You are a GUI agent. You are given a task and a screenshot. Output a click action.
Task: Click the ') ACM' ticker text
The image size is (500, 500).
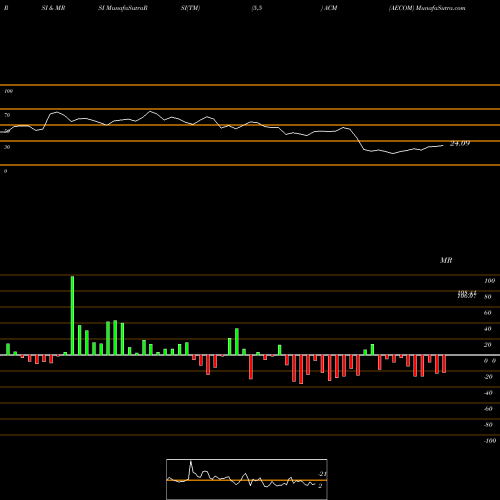tap(329, 8)
